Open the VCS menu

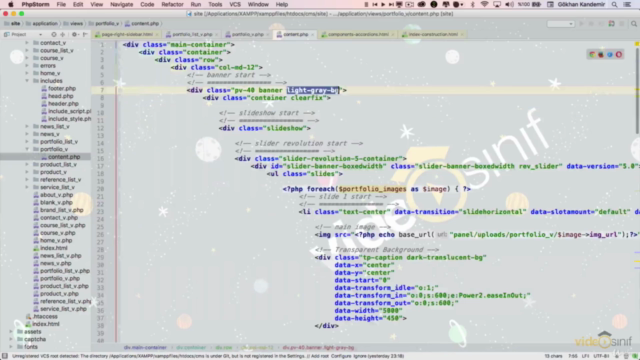235,4
